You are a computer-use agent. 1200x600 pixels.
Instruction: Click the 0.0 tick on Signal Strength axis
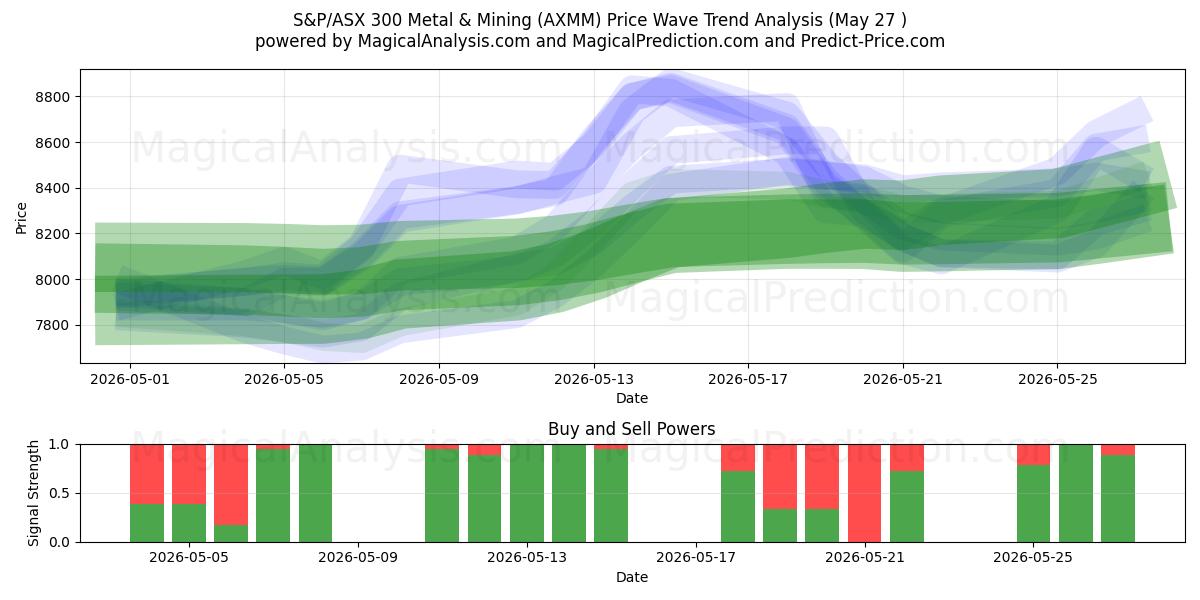[60, 542]
